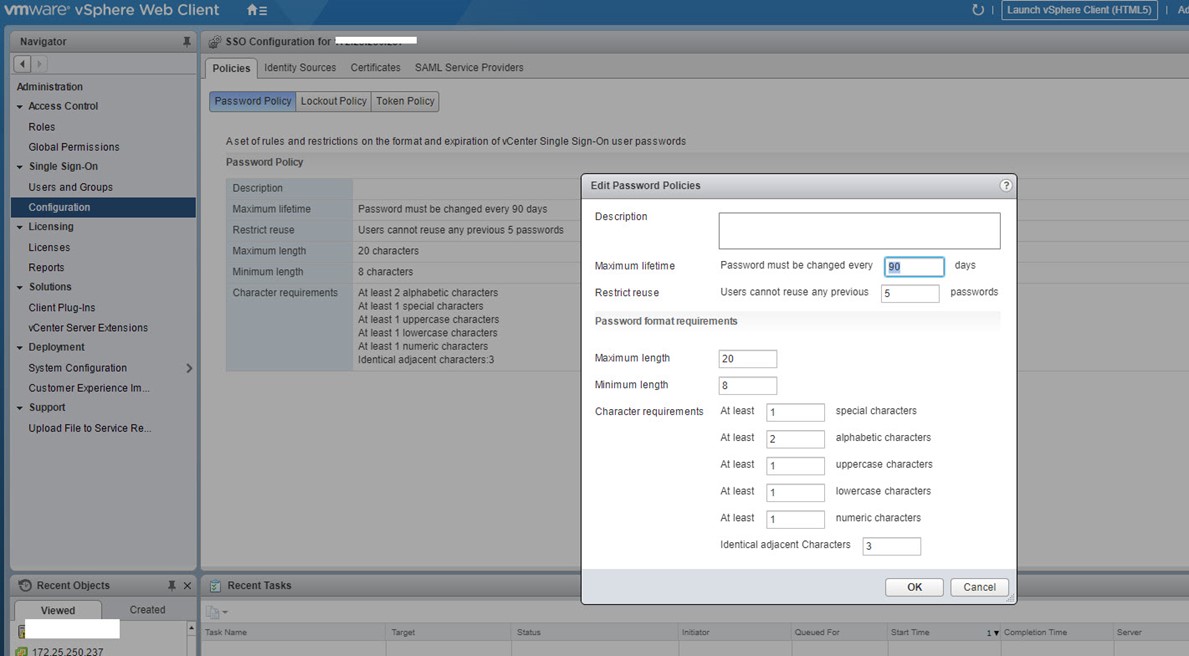Viewport: 1189px width, 656px height.
Task: Collapse the Licensing section
Action: [20, 227]
